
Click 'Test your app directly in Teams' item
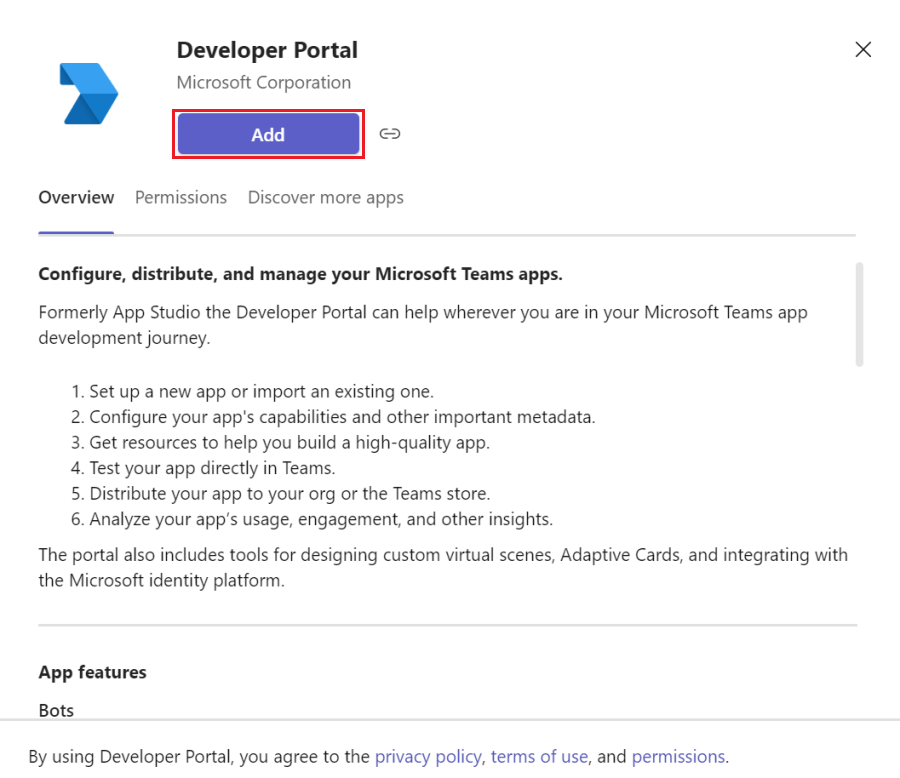pos(203,469)
